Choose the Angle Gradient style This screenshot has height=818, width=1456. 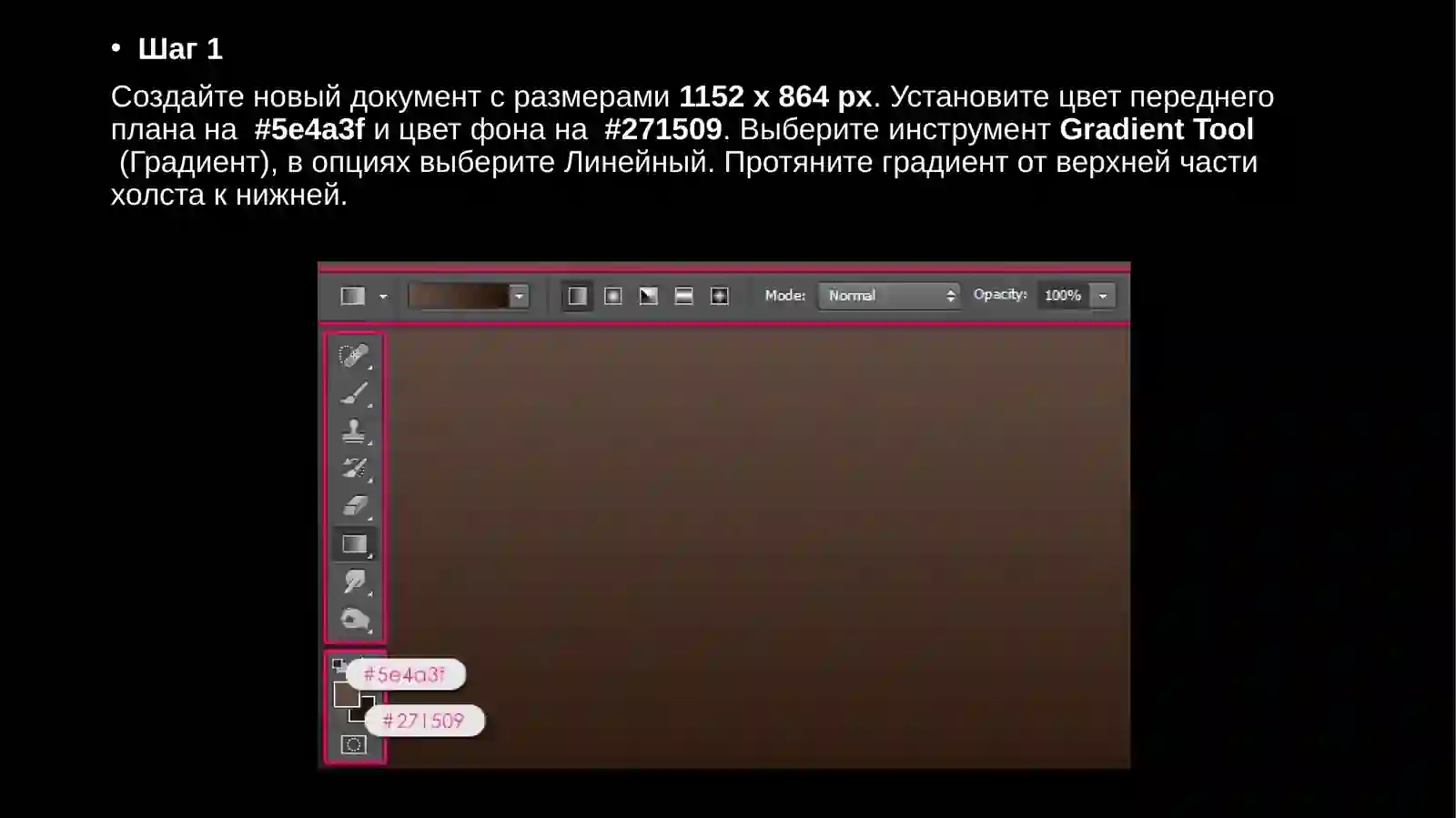(648, 296)
